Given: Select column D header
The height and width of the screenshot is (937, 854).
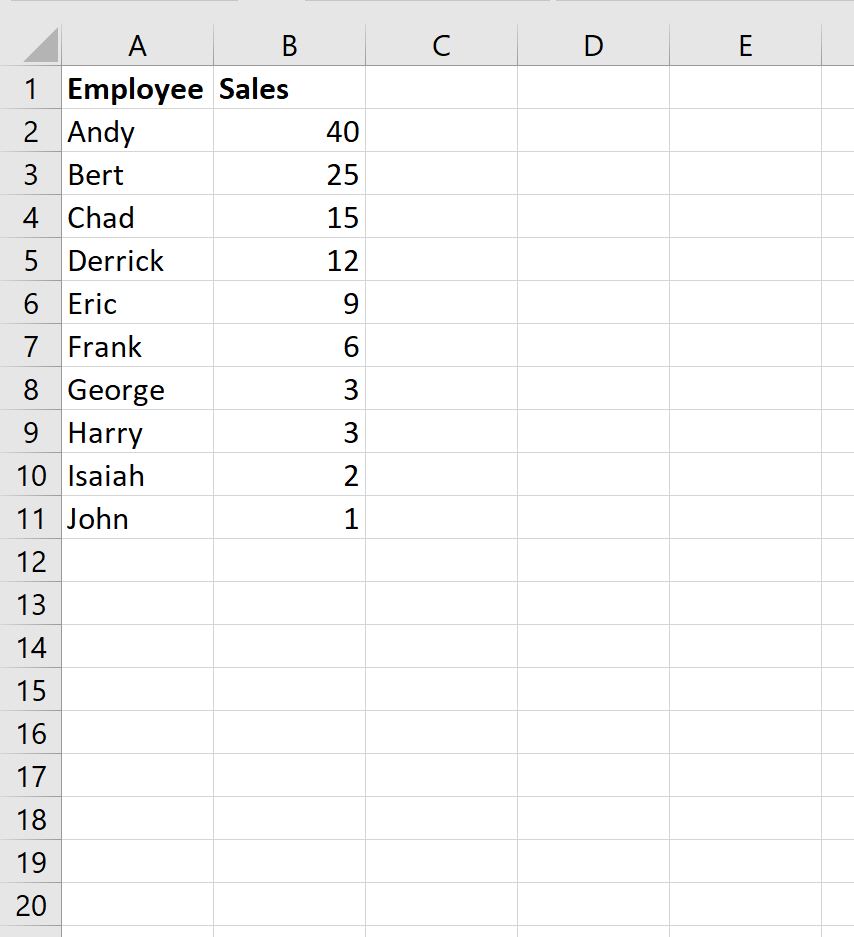Looking at the screenshot, I should tap(593, 45).
